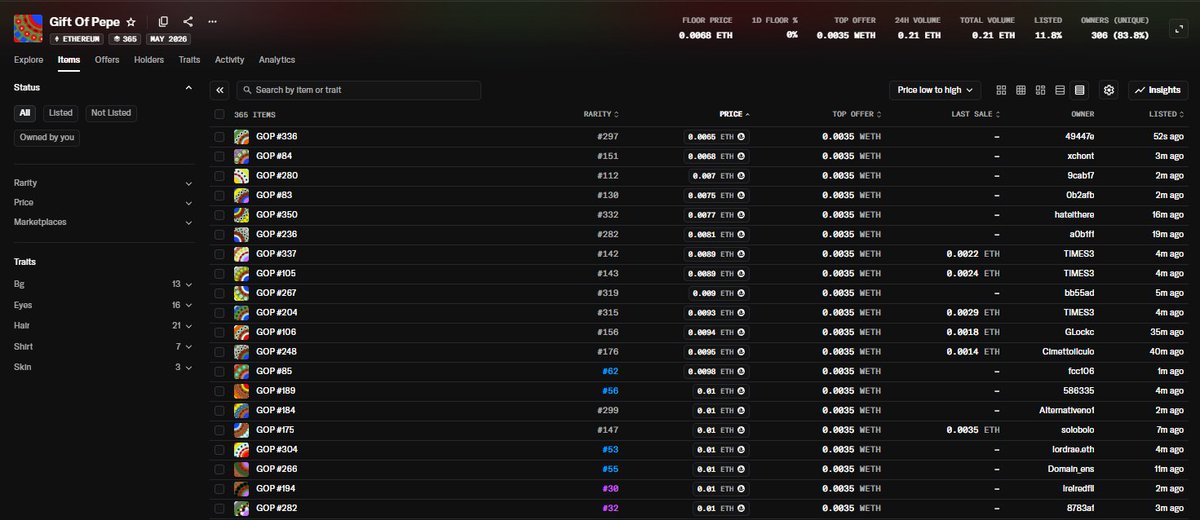Open the Analytics tab
This screenshot has width=1200, height=520.
coord(277,60)
